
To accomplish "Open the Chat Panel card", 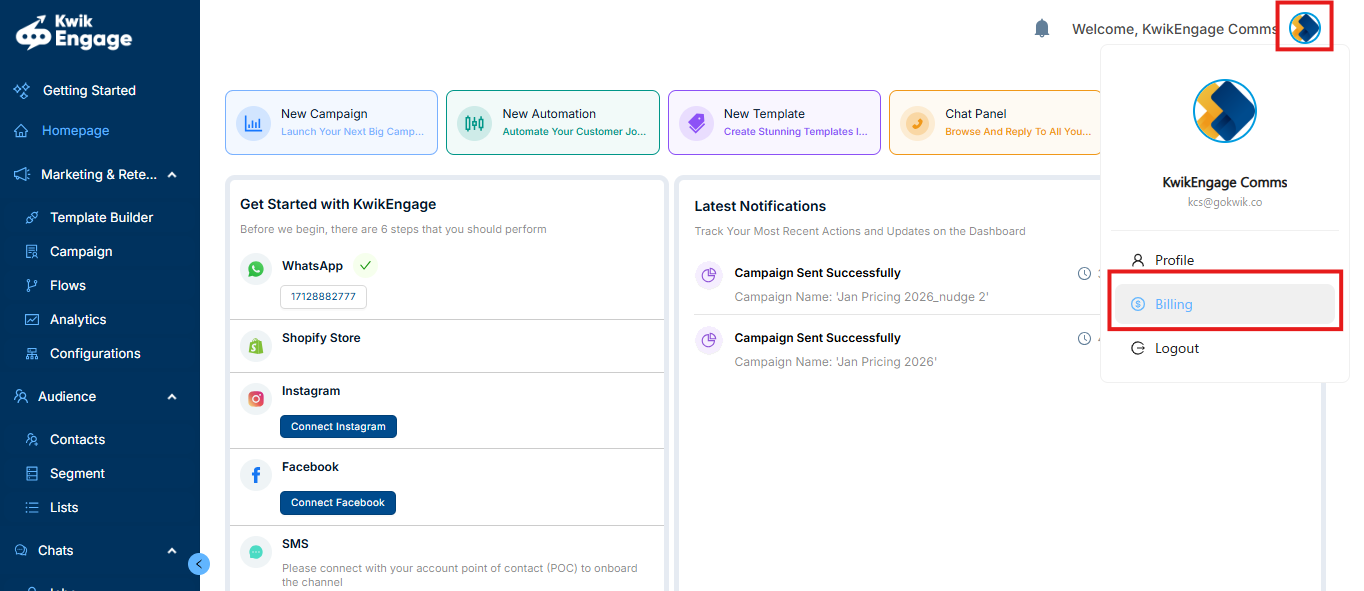I will coord(995,123).
